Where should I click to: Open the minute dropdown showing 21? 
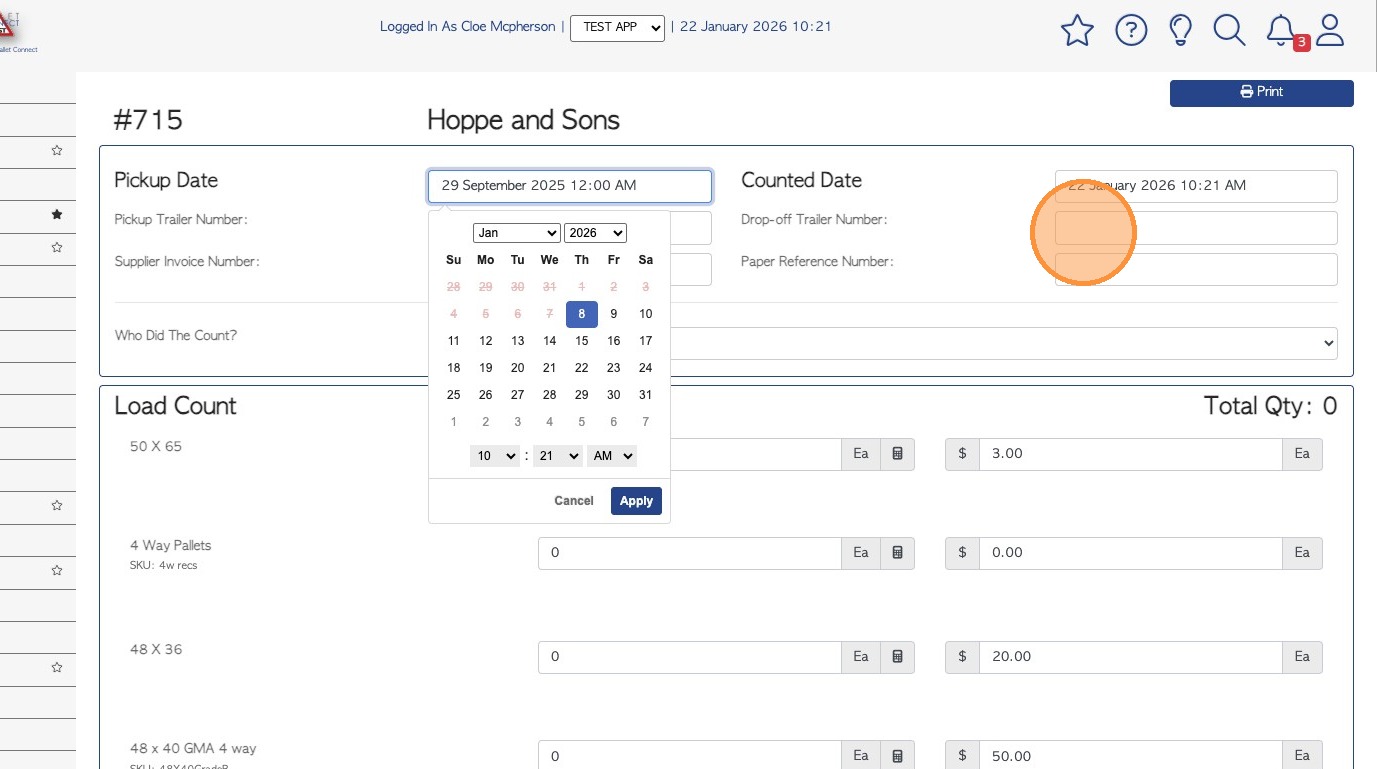(x=558, y=456)
